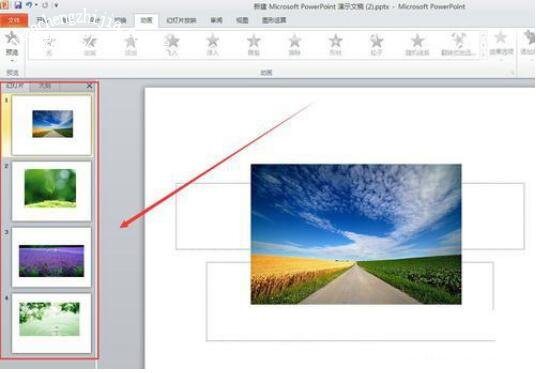Viewport: 536px width, 373px height.
Task: Choose the 淡出 (Fade) animation star
Action: [x=131, y=45]
